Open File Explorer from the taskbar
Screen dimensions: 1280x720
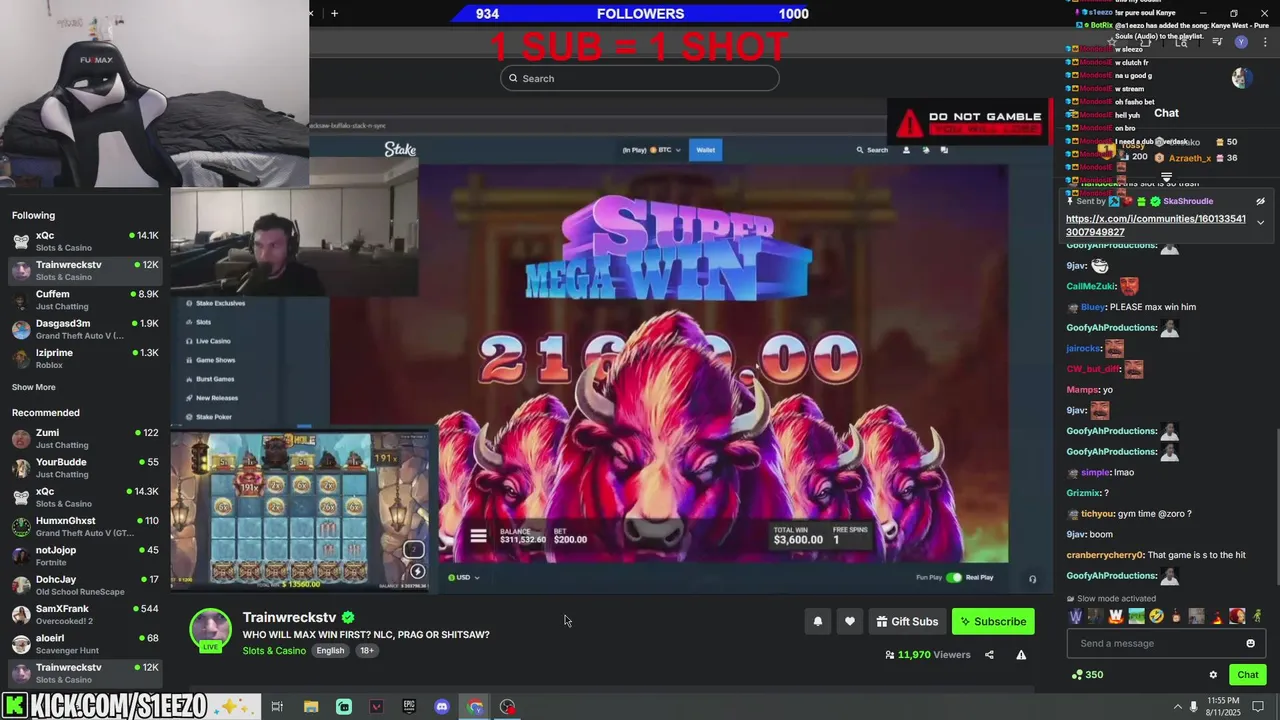[x=311, y=707]
